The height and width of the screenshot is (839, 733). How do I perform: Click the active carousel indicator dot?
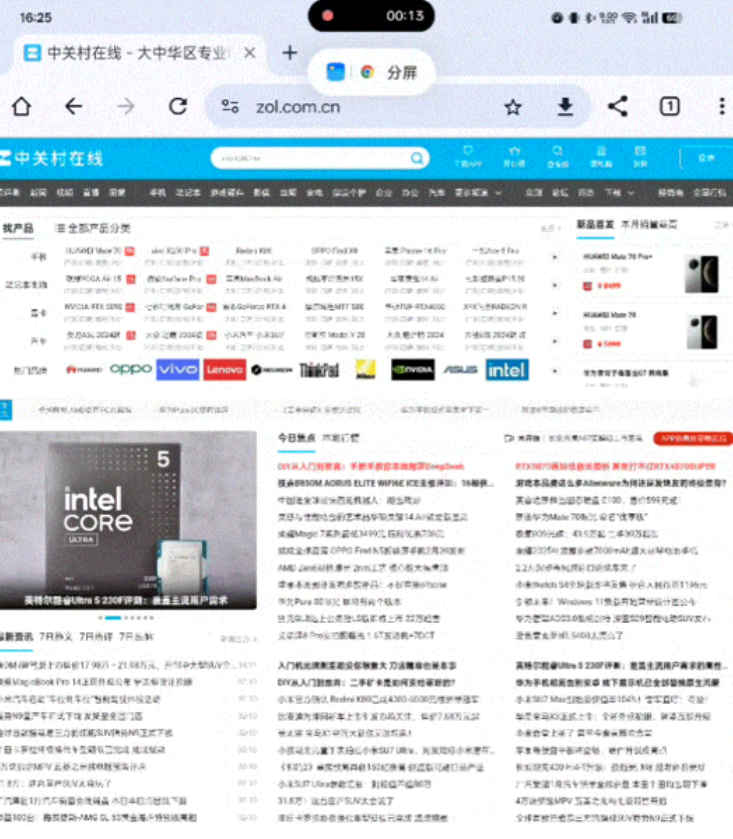(113, 617)
